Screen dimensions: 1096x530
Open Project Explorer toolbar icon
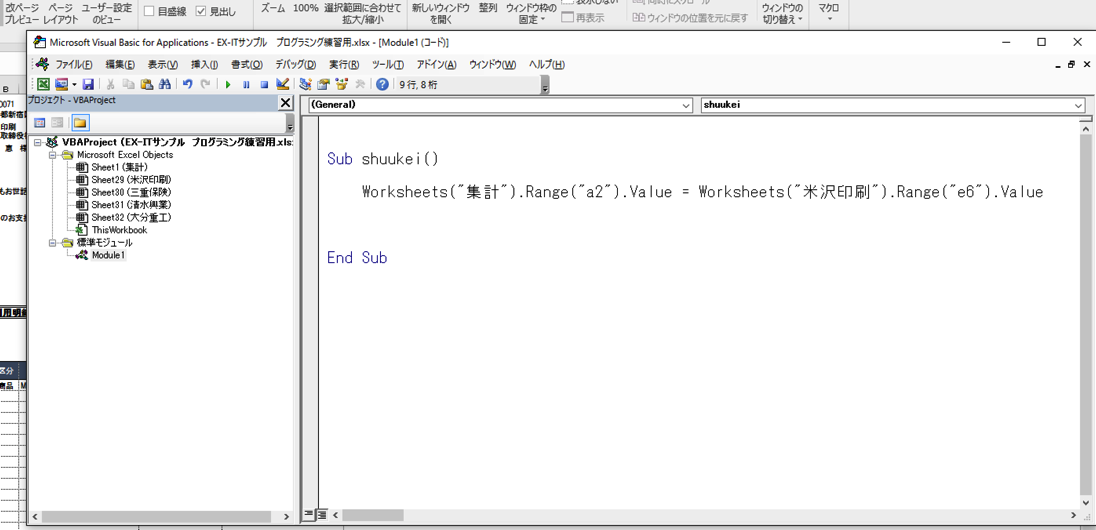click(305, 84)
